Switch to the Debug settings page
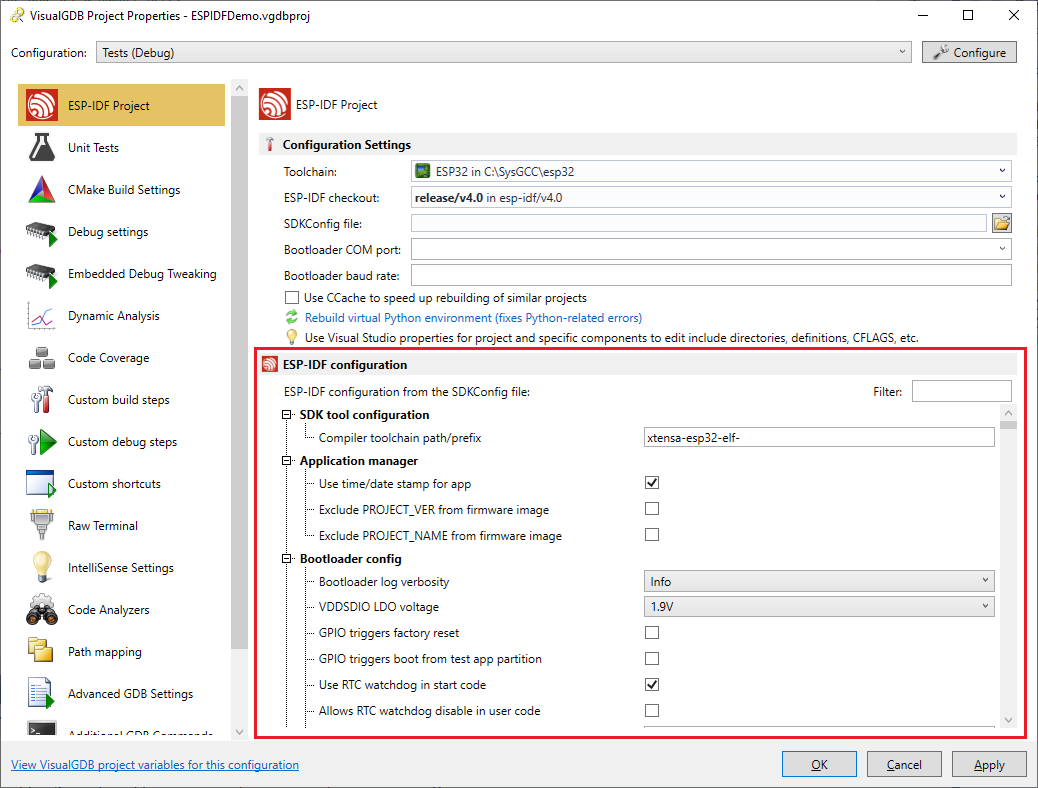This screenshot has height=788, width=1038. click(122, 232)
